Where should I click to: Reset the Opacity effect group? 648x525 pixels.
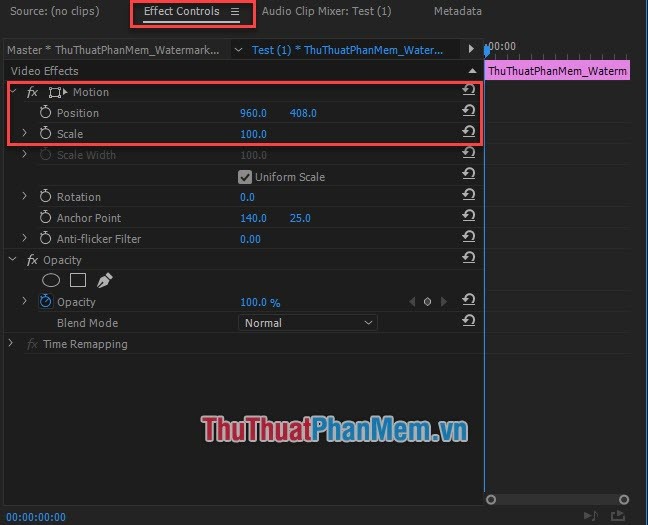coord(468,258)
